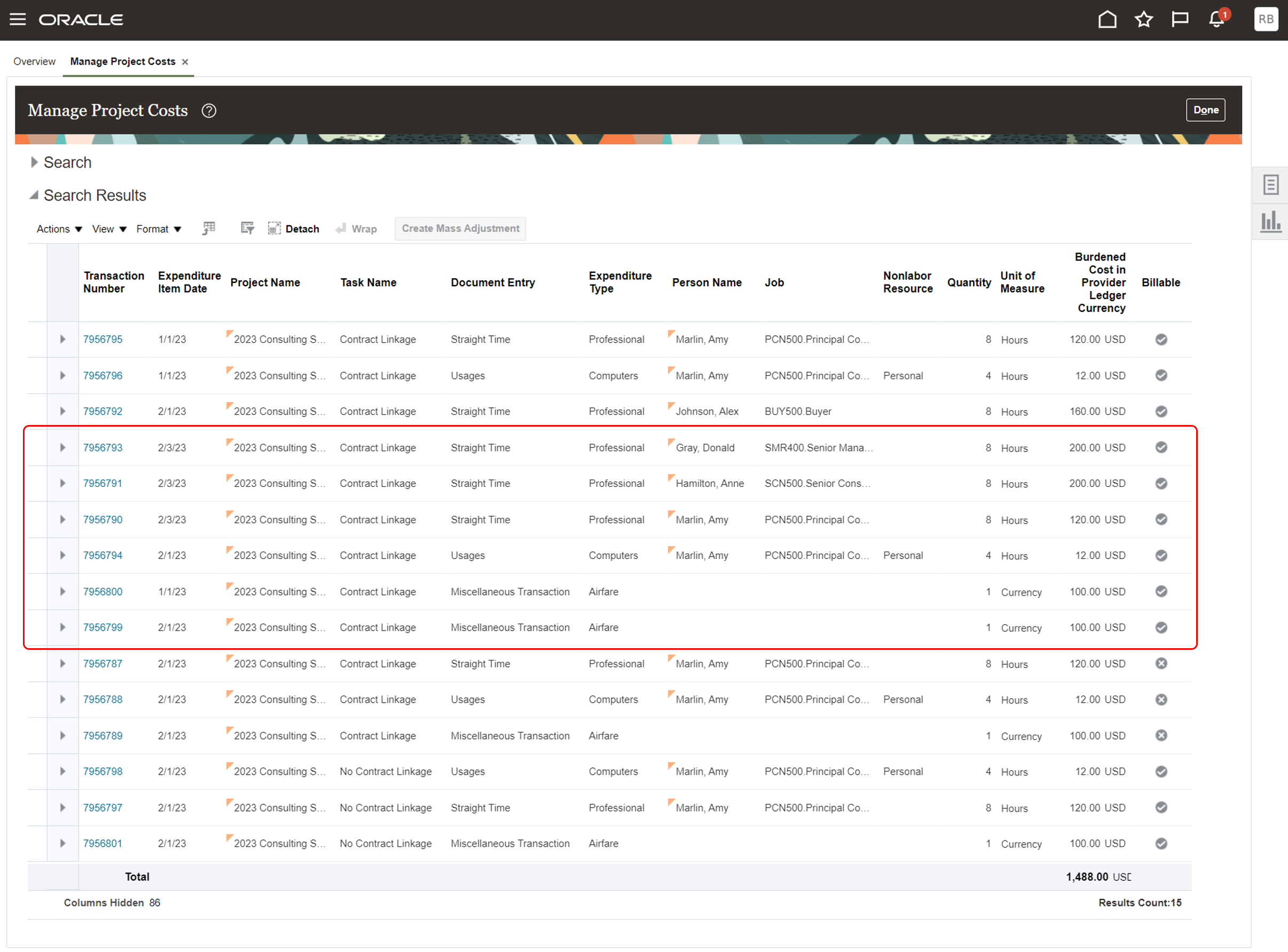Click billable check icon for 7956797
The image size is (1288, 952).
[1160, 808]
